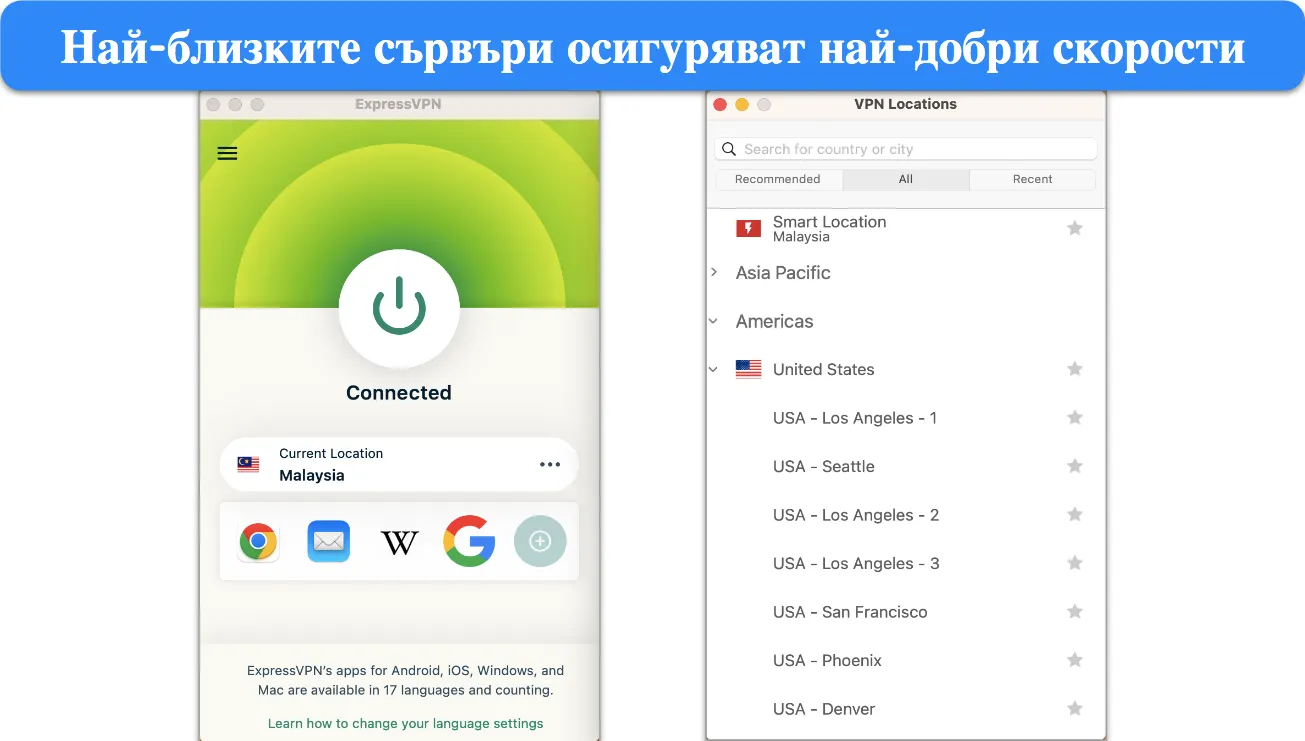This screenshot has width=1305, height=741.
Task: Star the USA - Phoenix location
Action: (1075, 660)
